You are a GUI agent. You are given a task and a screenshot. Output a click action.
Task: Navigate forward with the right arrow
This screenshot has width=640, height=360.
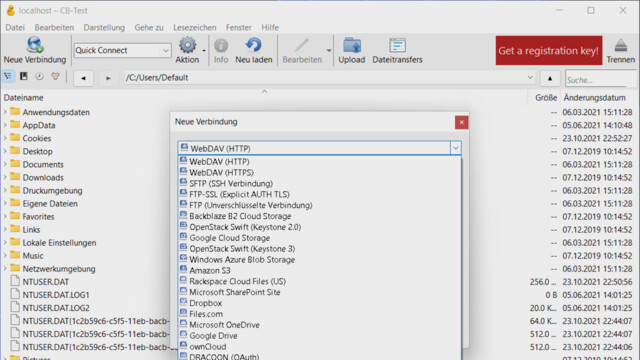[x=108, y=78]
